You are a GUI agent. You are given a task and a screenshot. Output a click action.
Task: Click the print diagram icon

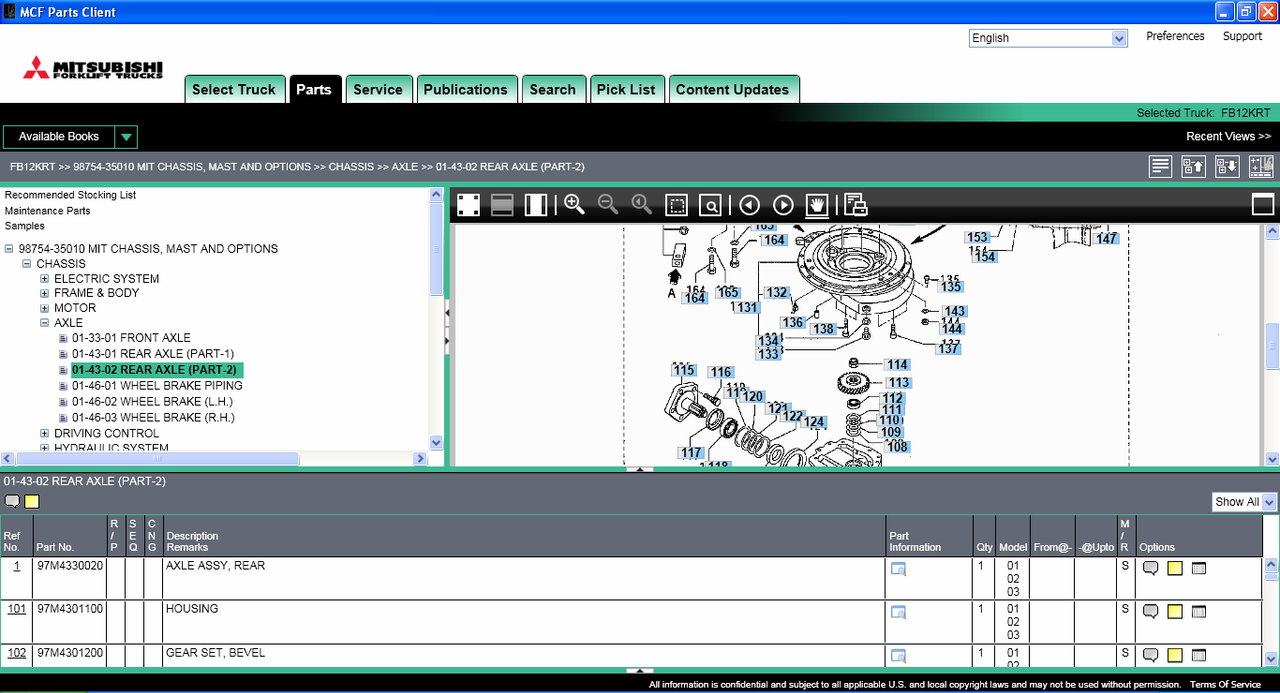click(x=856, y=205)
